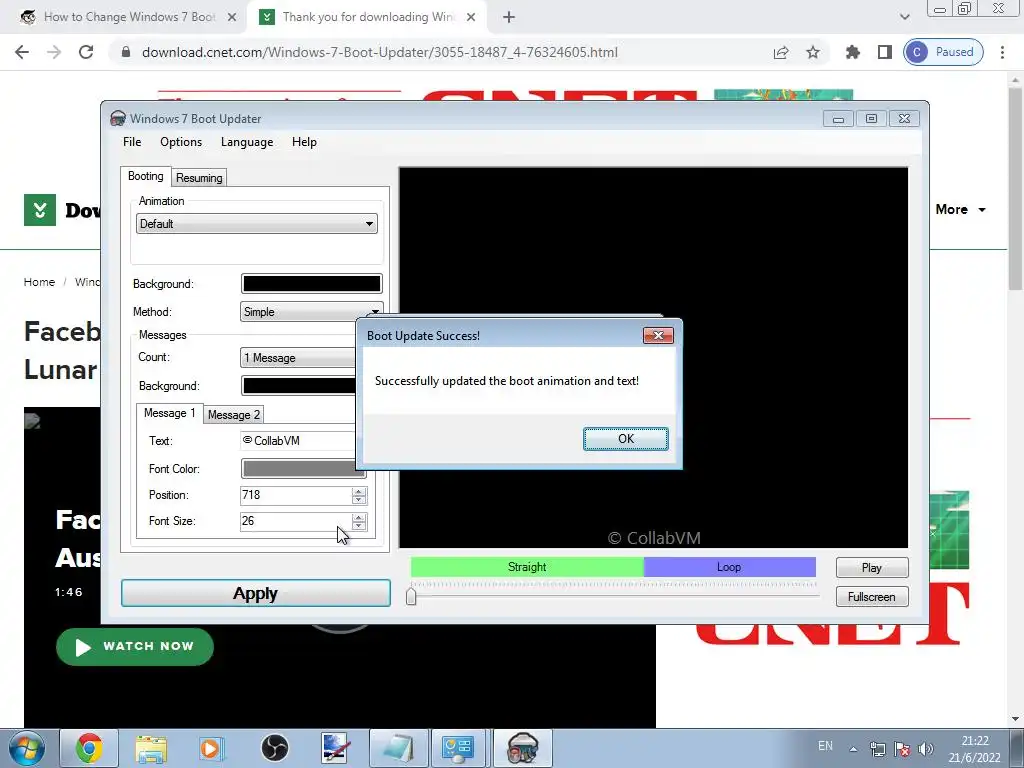Bookmark this page with star icon
The height and width of the screenshot is (768, 1024).
coord(812,52)
